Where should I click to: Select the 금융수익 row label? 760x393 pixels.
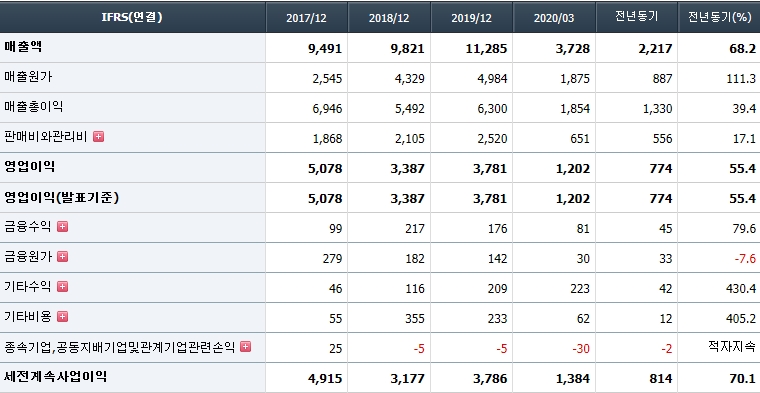pyautogui.click(x=28, y=226)
